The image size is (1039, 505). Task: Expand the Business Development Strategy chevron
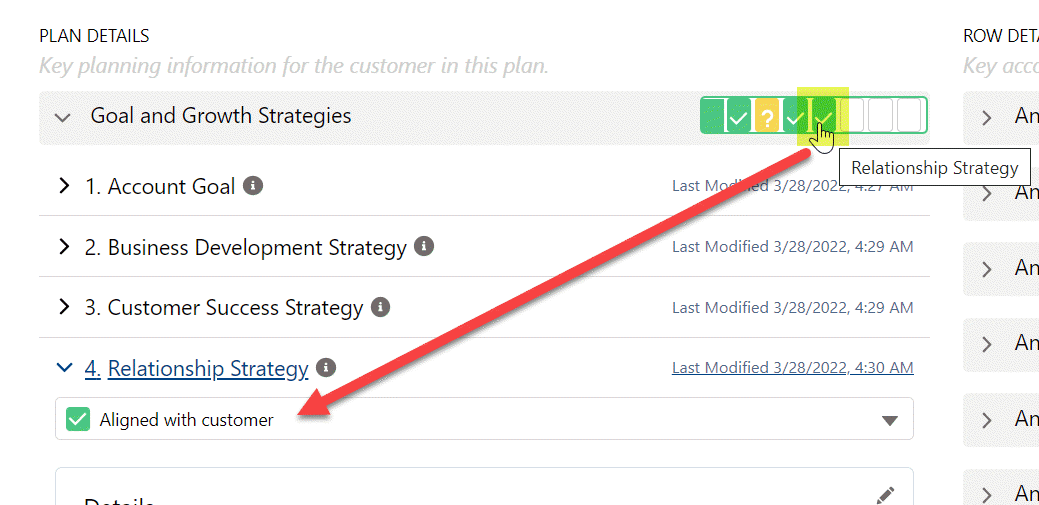pos(64,247)
